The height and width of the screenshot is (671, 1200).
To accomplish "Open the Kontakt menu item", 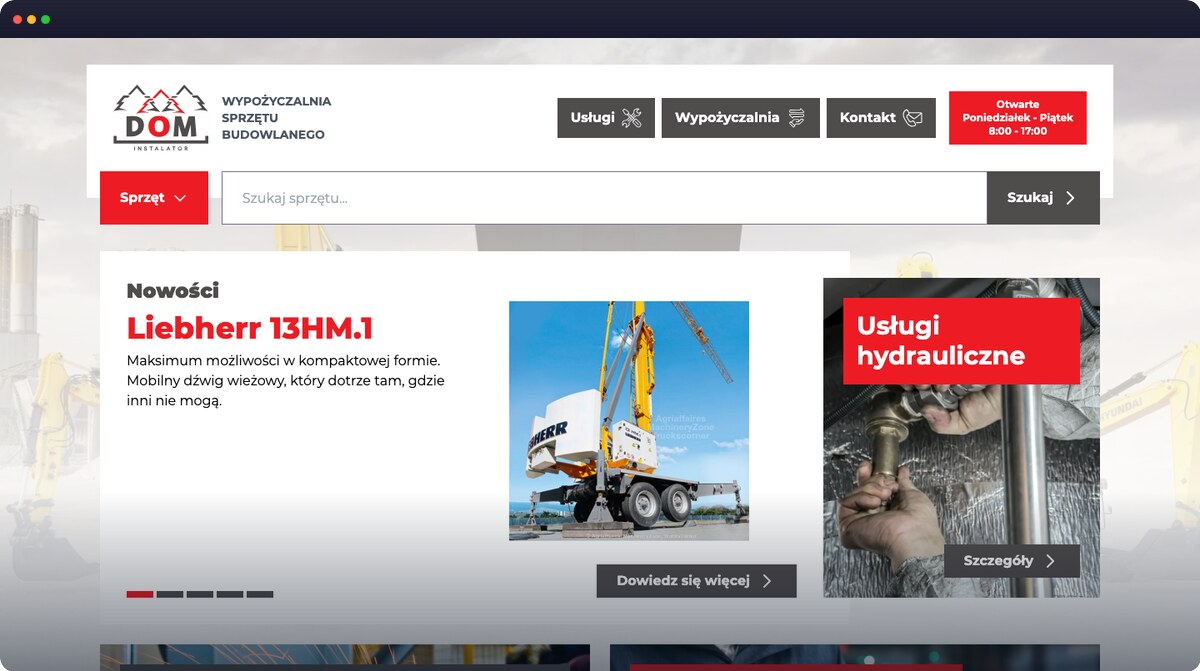I will 881,118.
